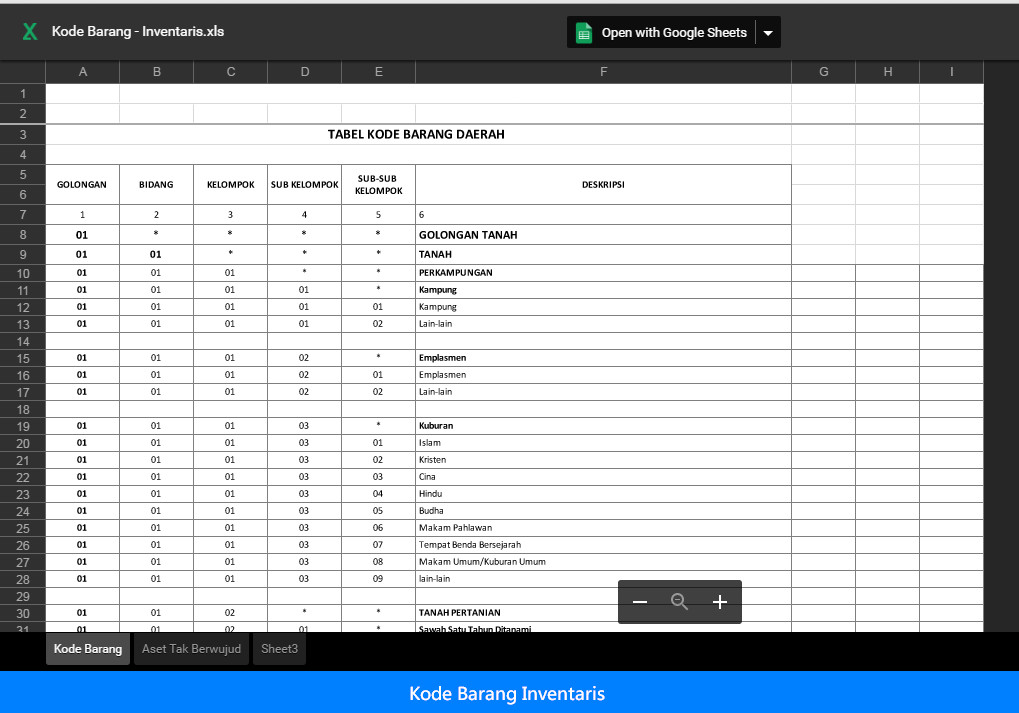
Task: Click the Makam Umum/Kuburan Umum cell
Action: (603, 562)
